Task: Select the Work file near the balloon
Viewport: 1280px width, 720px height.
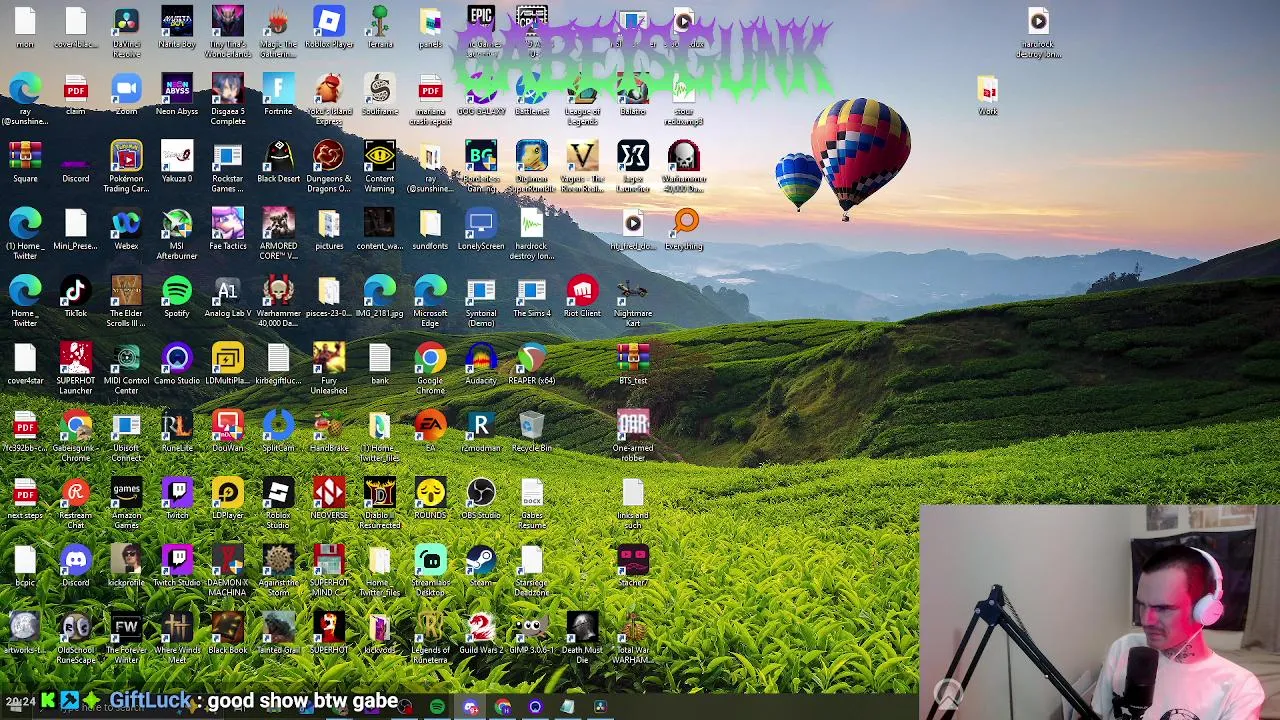Action: [988, 96]
